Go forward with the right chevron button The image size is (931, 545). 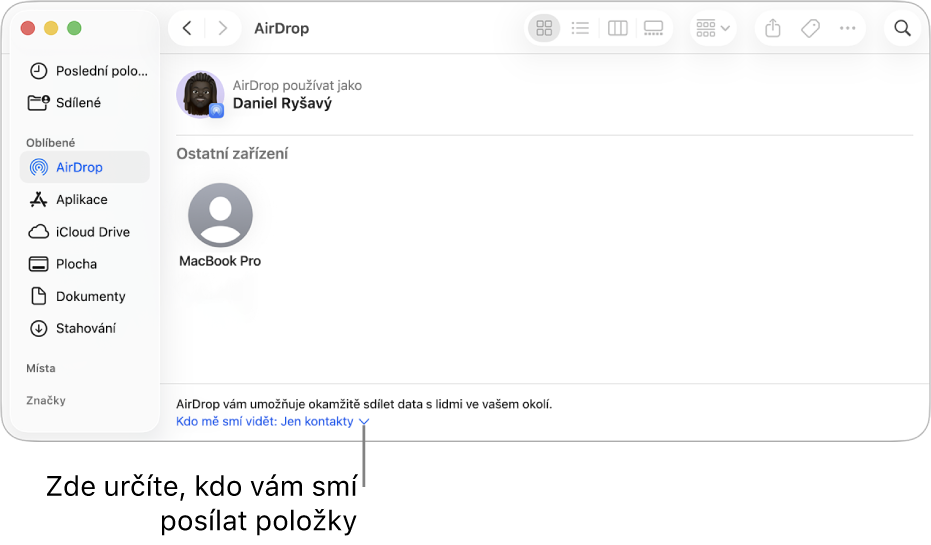pyautogui.click(x=223, y=28)
